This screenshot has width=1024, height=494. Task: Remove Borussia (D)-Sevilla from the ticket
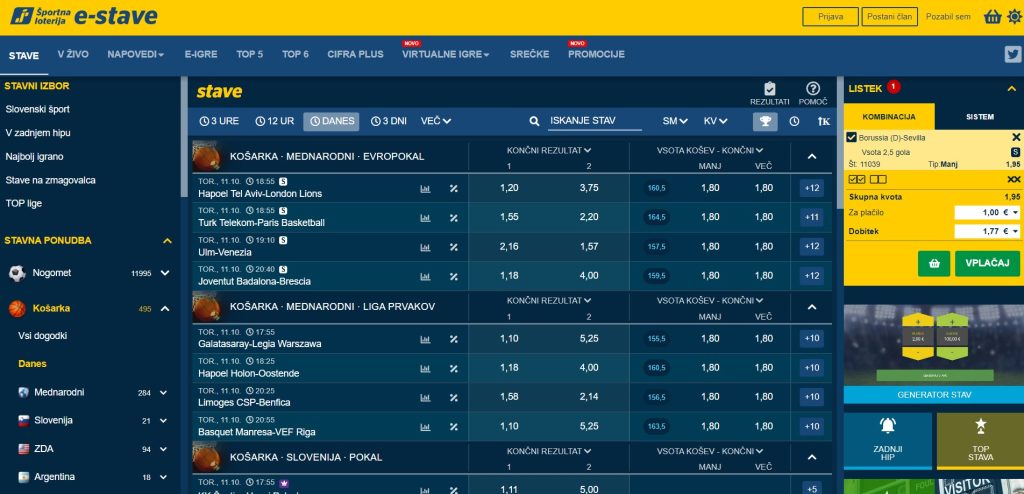coord(1016,137)
